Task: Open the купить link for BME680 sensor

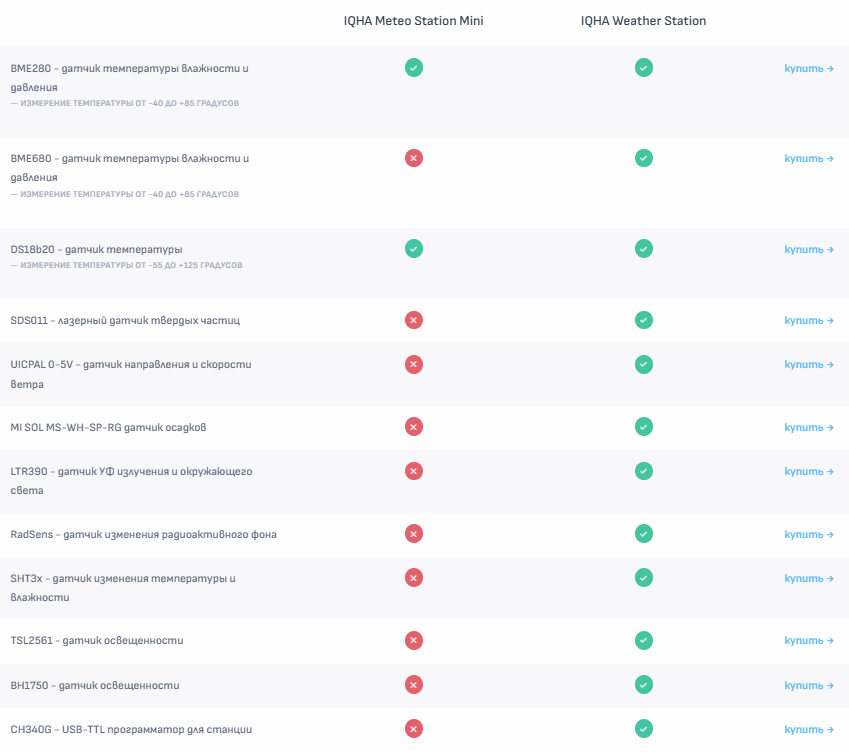Action: tap(809, 159)
